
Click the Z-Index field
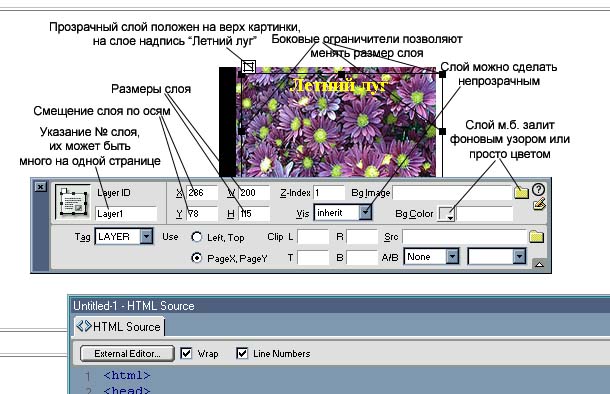pos(329,193)
